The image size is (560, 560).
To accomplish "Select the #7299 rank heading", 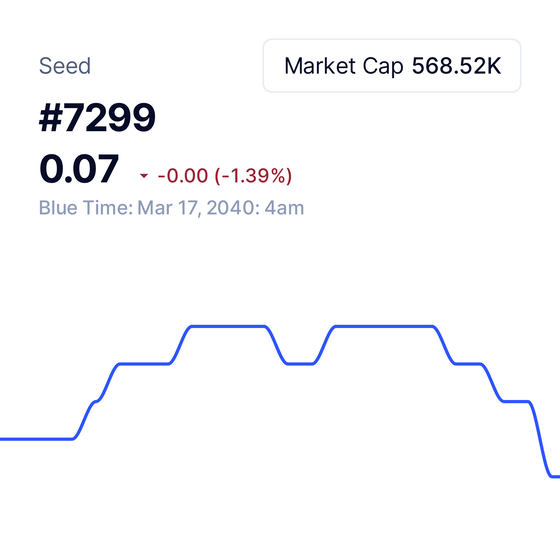I will click(x=97, y=118).
